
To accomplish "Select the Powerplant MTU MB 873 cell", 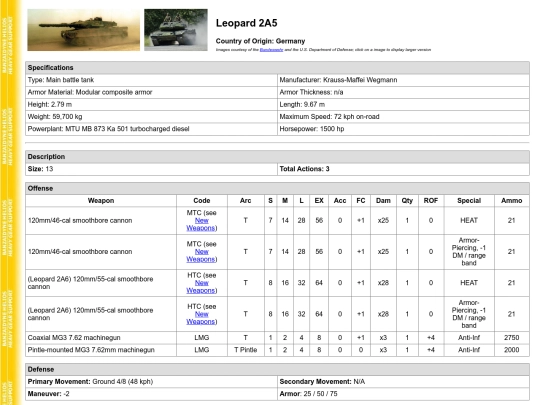I will (x=151, y=129).
